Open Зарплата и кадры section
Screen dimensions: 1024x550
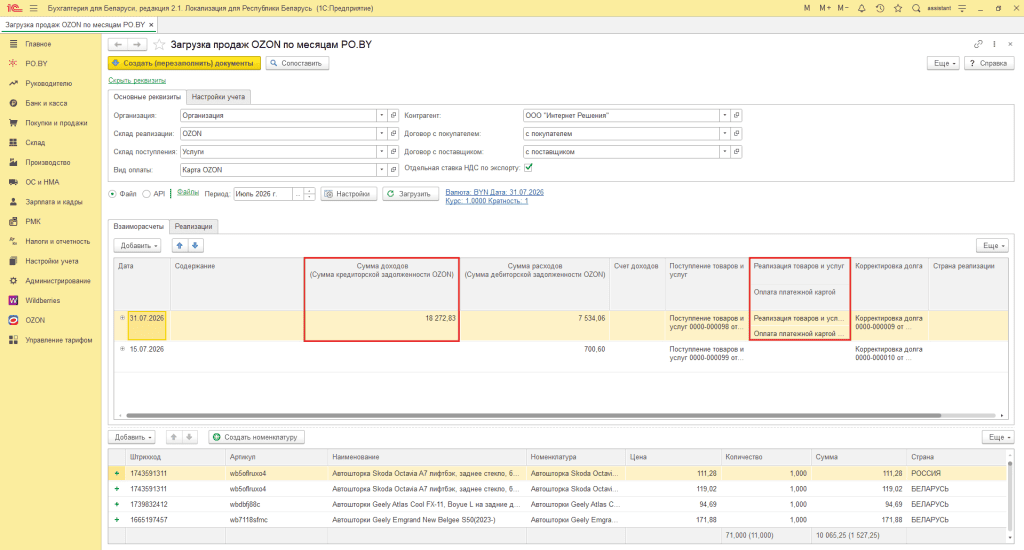pos(54,202)
